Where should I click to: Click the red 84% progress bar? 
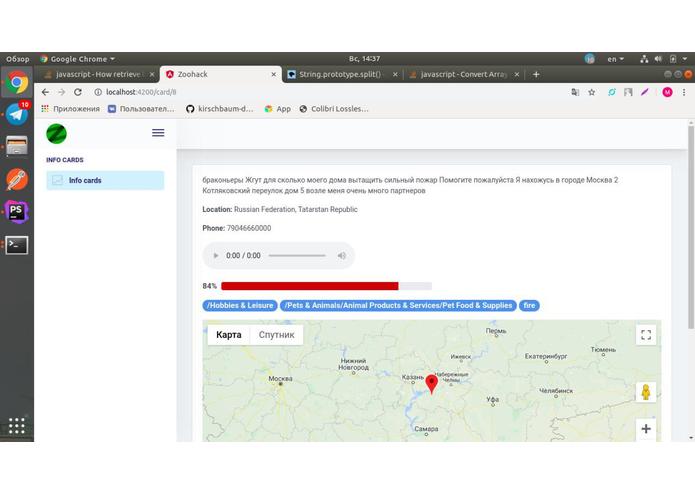tap(309, 286)
